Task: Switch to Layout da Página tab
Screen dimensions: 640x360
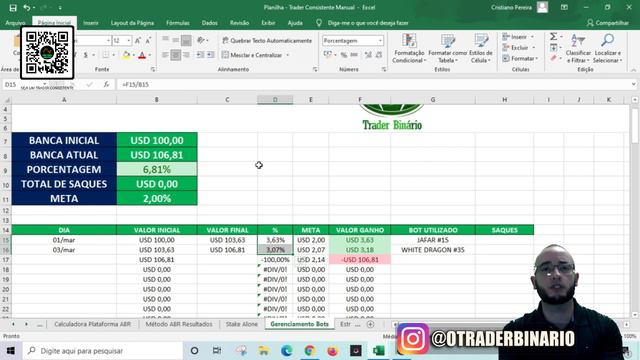Action: click(x=132, y=23)
